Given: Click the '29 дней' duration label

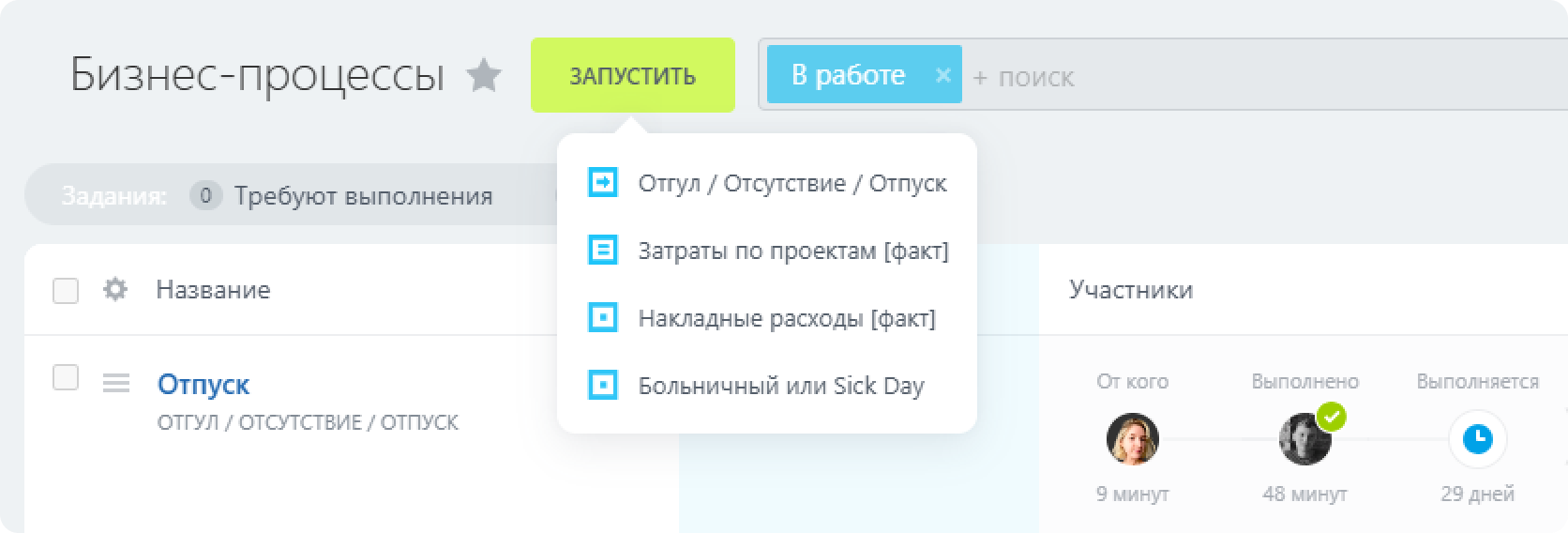Looking at the screenshot, I should click(1478, 494).
